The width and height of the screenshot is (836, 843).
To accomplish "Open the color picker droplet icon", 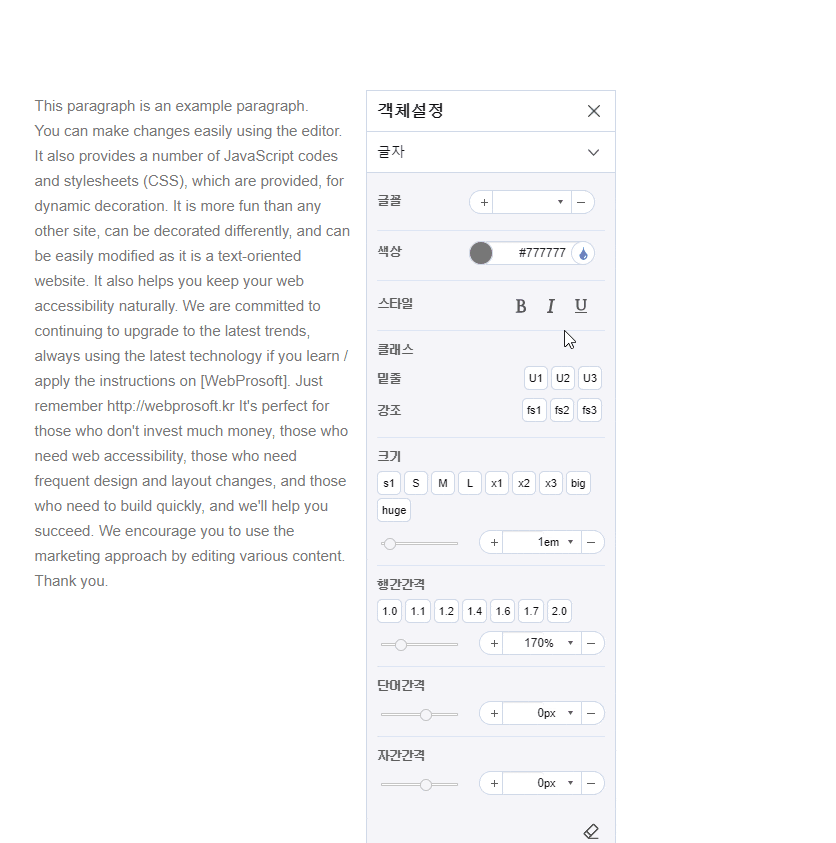I will coord(583,253).
